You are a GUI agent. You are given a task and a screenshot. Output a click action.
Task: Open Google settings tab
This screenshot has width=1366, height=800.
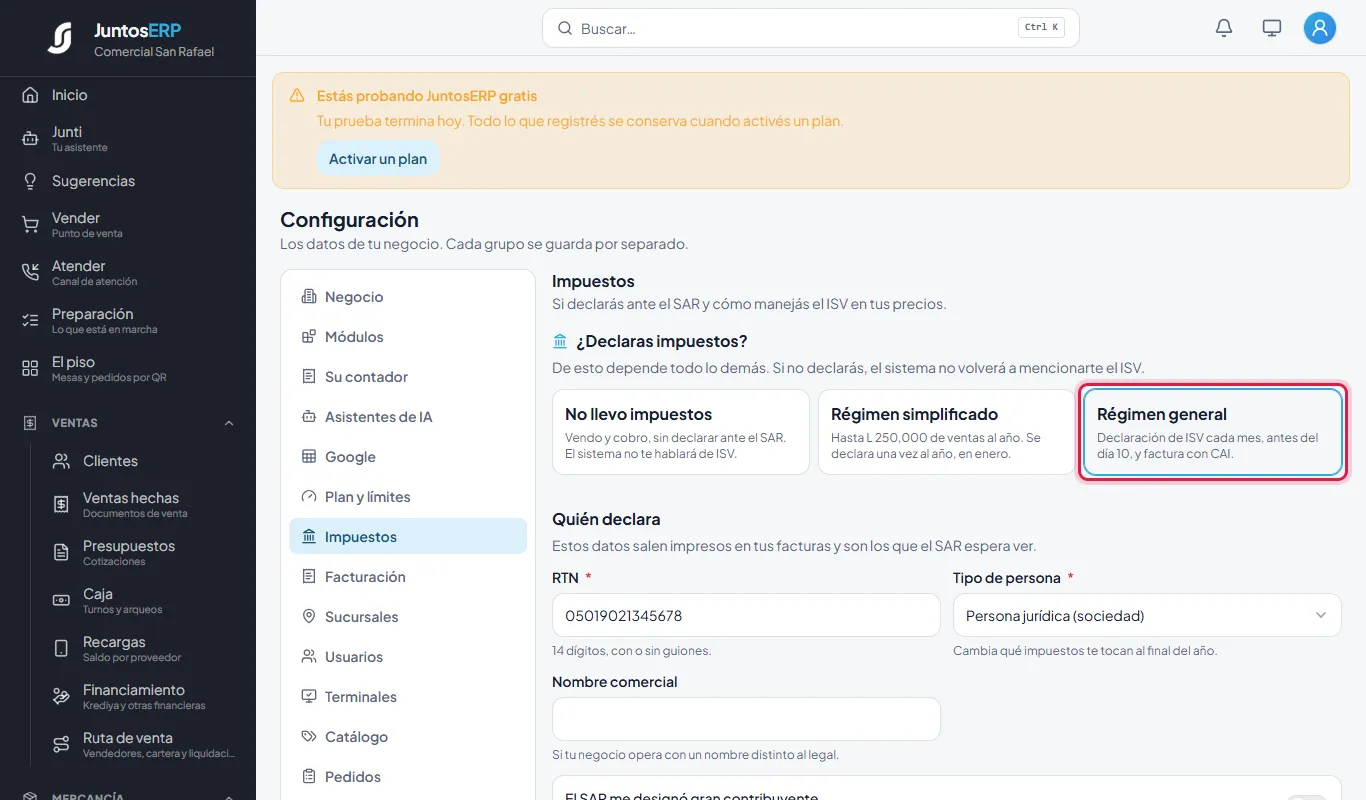pos(408,457)
